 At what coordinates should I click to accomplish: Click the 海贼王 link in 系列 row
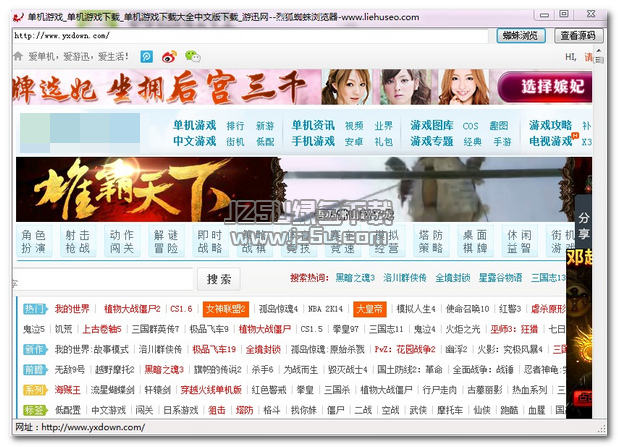click(67, 390)
